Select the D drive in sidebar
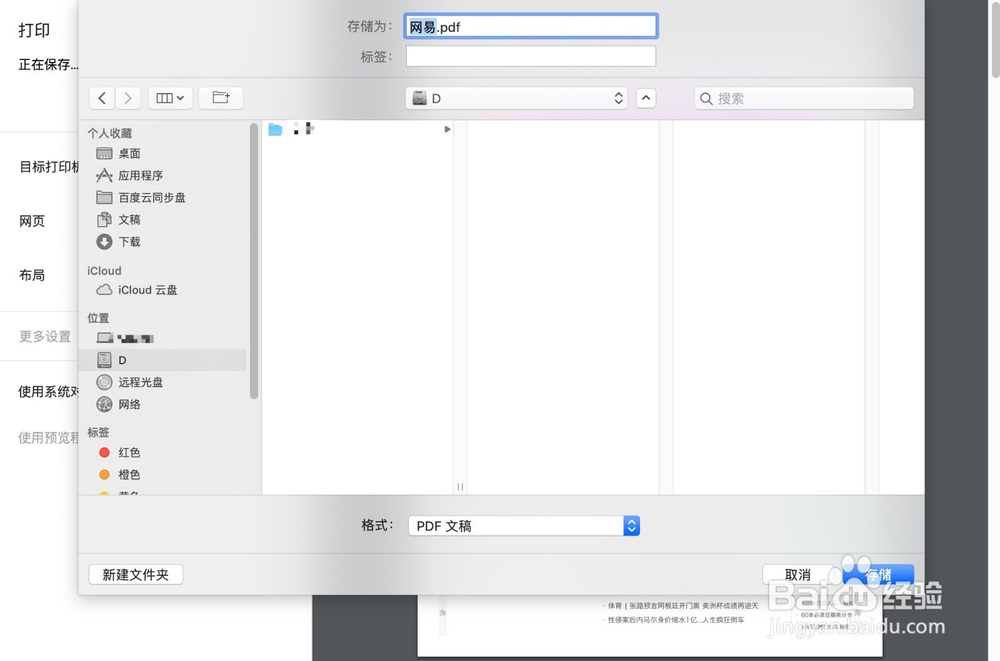Viewport: 1000px width, 661px height. 165,360
